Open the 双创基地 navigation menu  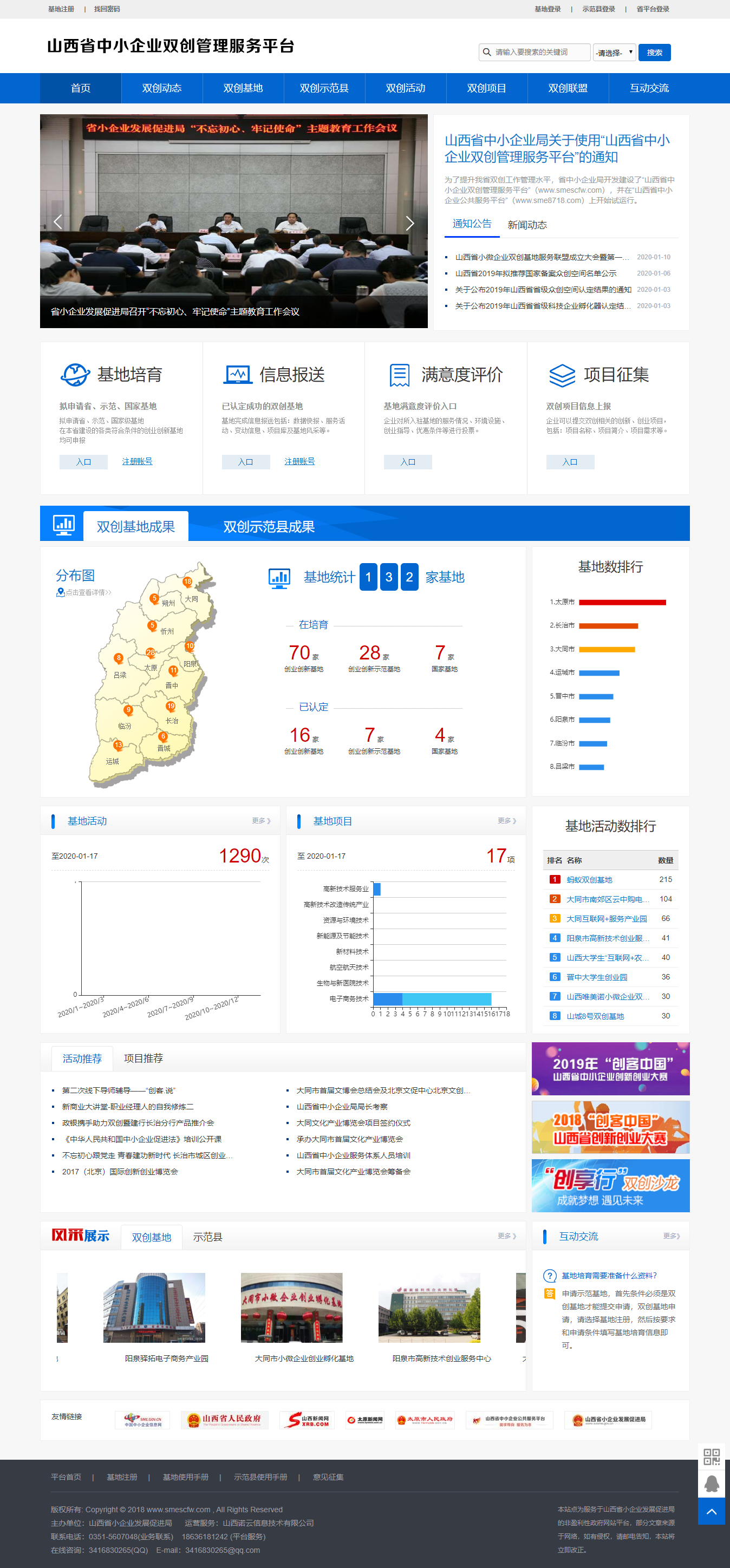click(243, 88)
